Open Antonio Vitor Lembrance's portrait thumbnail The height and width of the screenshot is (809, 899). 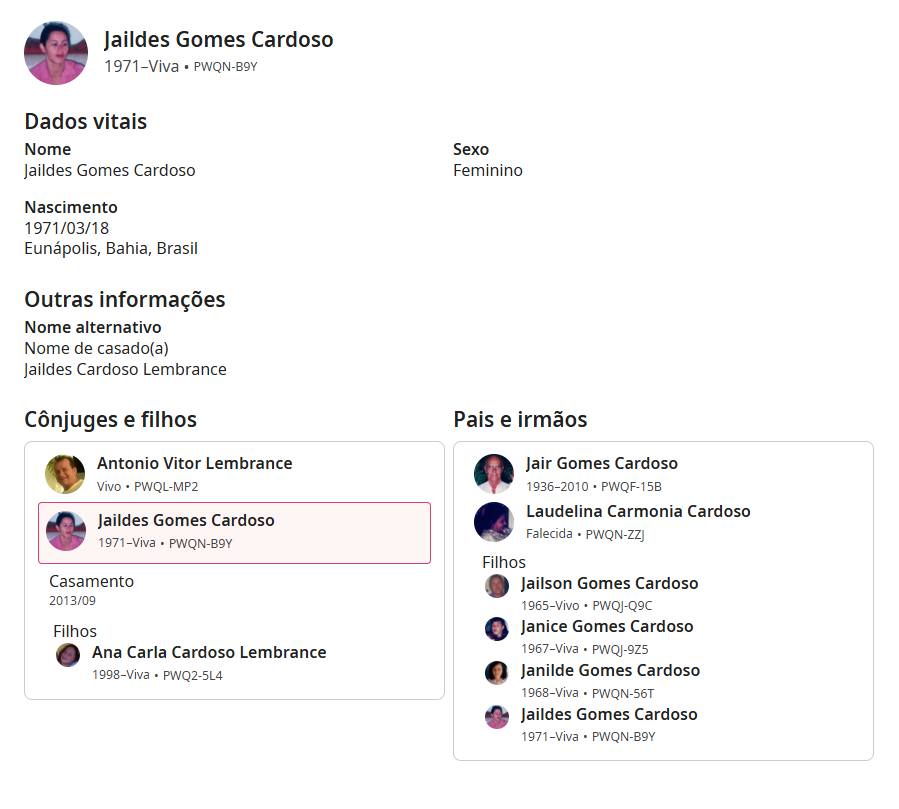point(65,474)
